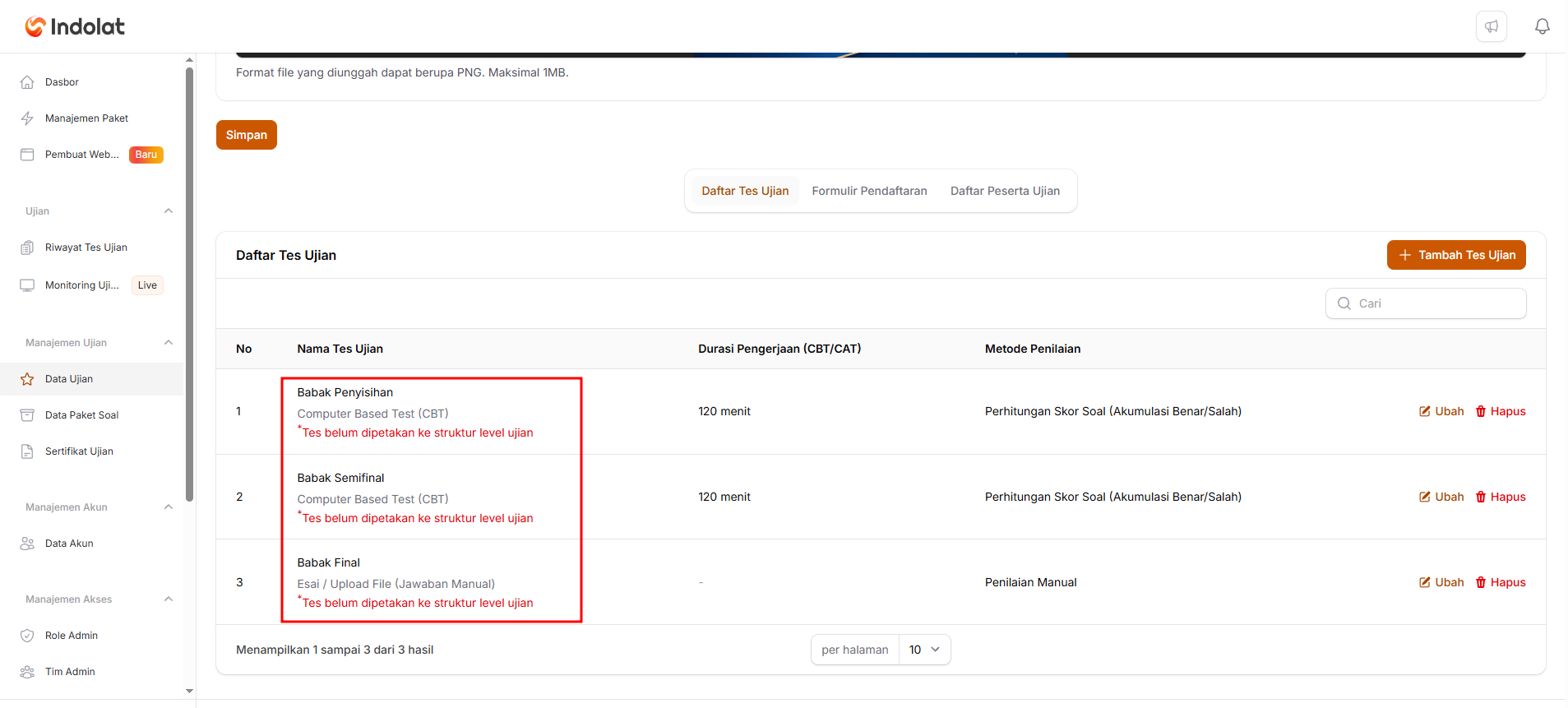Click the sidebar vertical scrollbar
This screenshot has height=708, width=1568.
[x=190, y=284]
